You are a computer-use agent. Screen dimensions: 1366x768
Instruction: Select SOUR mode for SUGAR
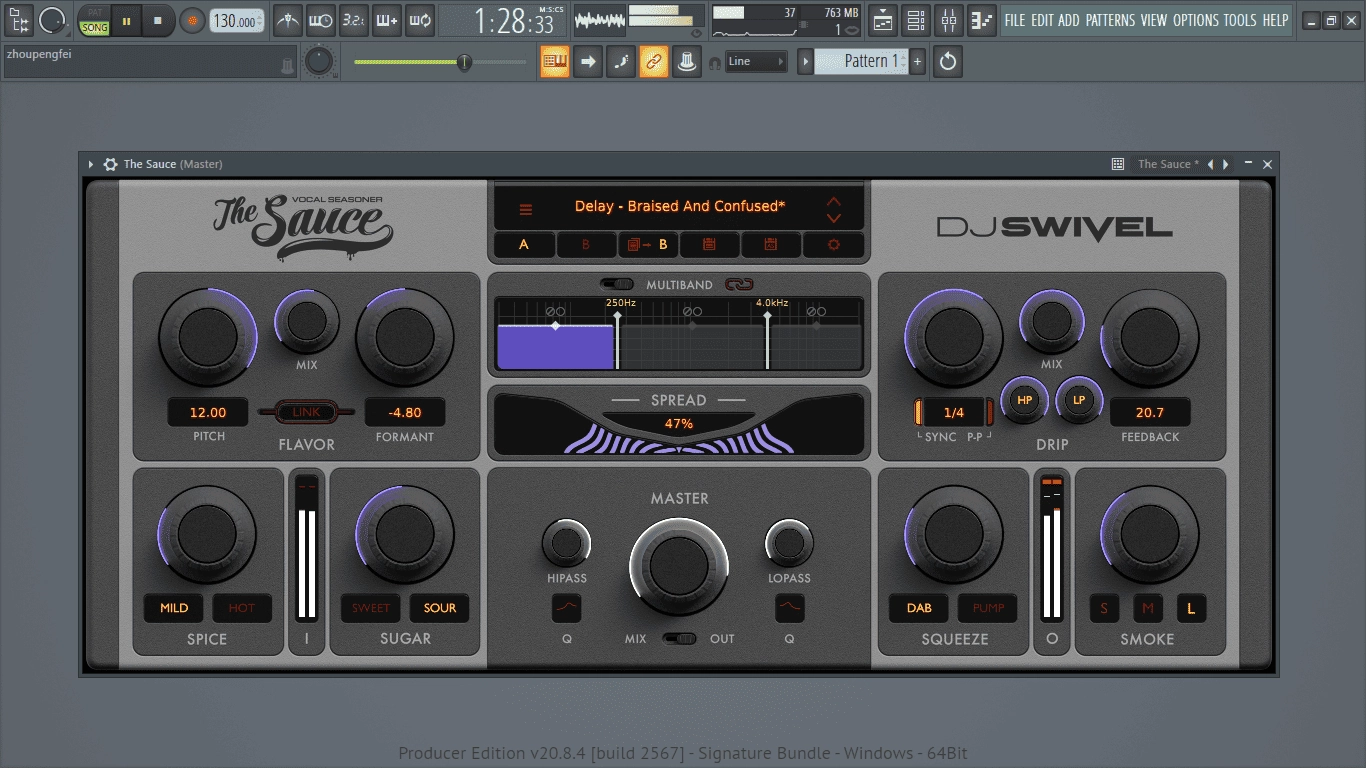pyautogui.click(x=440, y=608)
